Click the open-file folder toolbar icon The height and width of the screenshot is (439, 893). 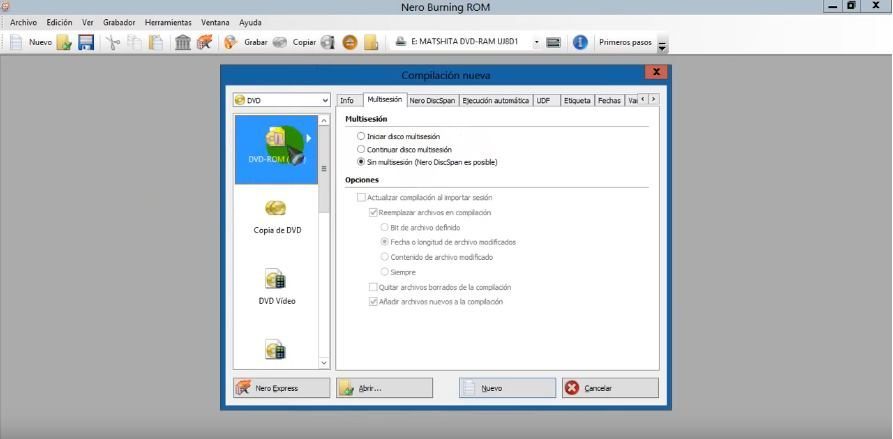(x=64, y=43)
